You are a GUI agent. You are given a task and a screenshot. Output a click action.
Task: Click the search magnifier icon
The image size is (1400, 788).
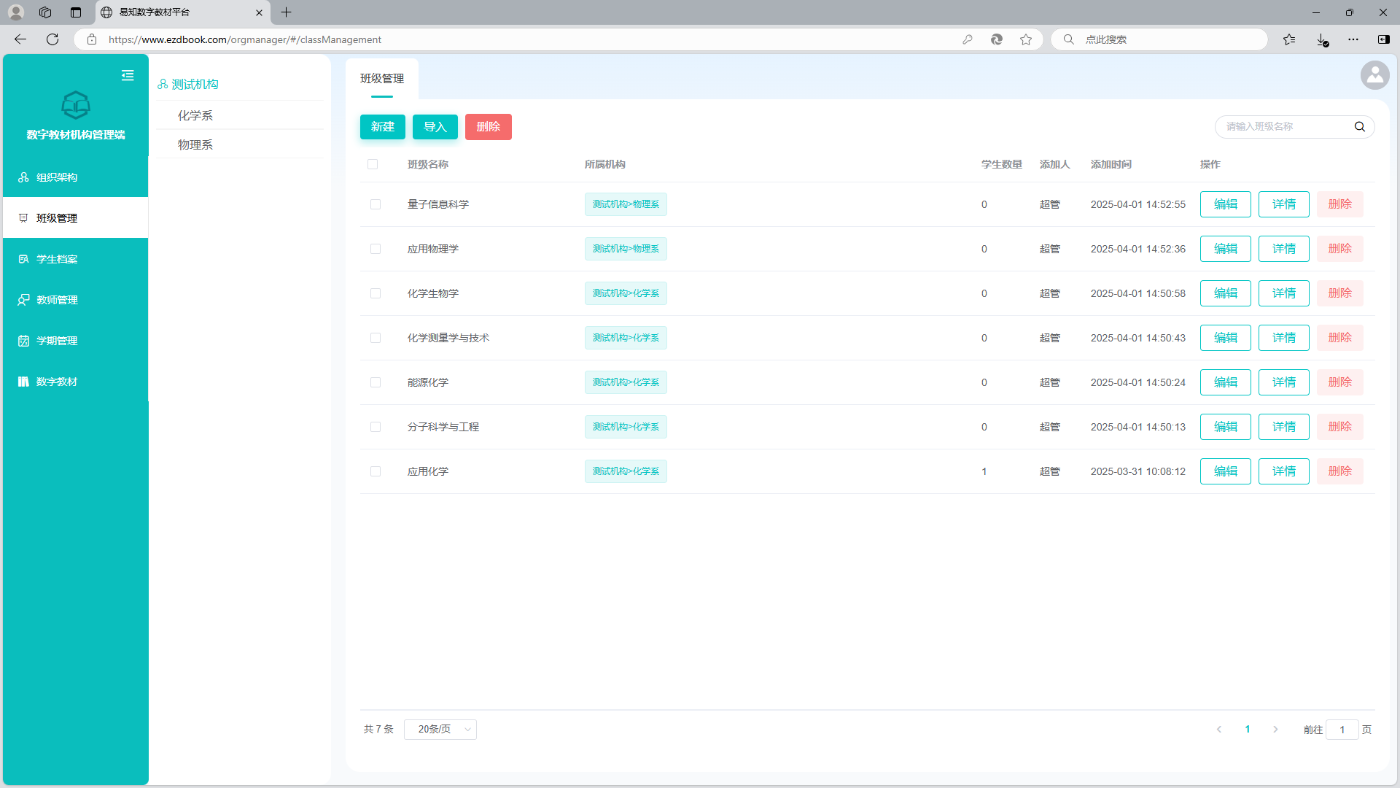click(x=1359, y=127)
